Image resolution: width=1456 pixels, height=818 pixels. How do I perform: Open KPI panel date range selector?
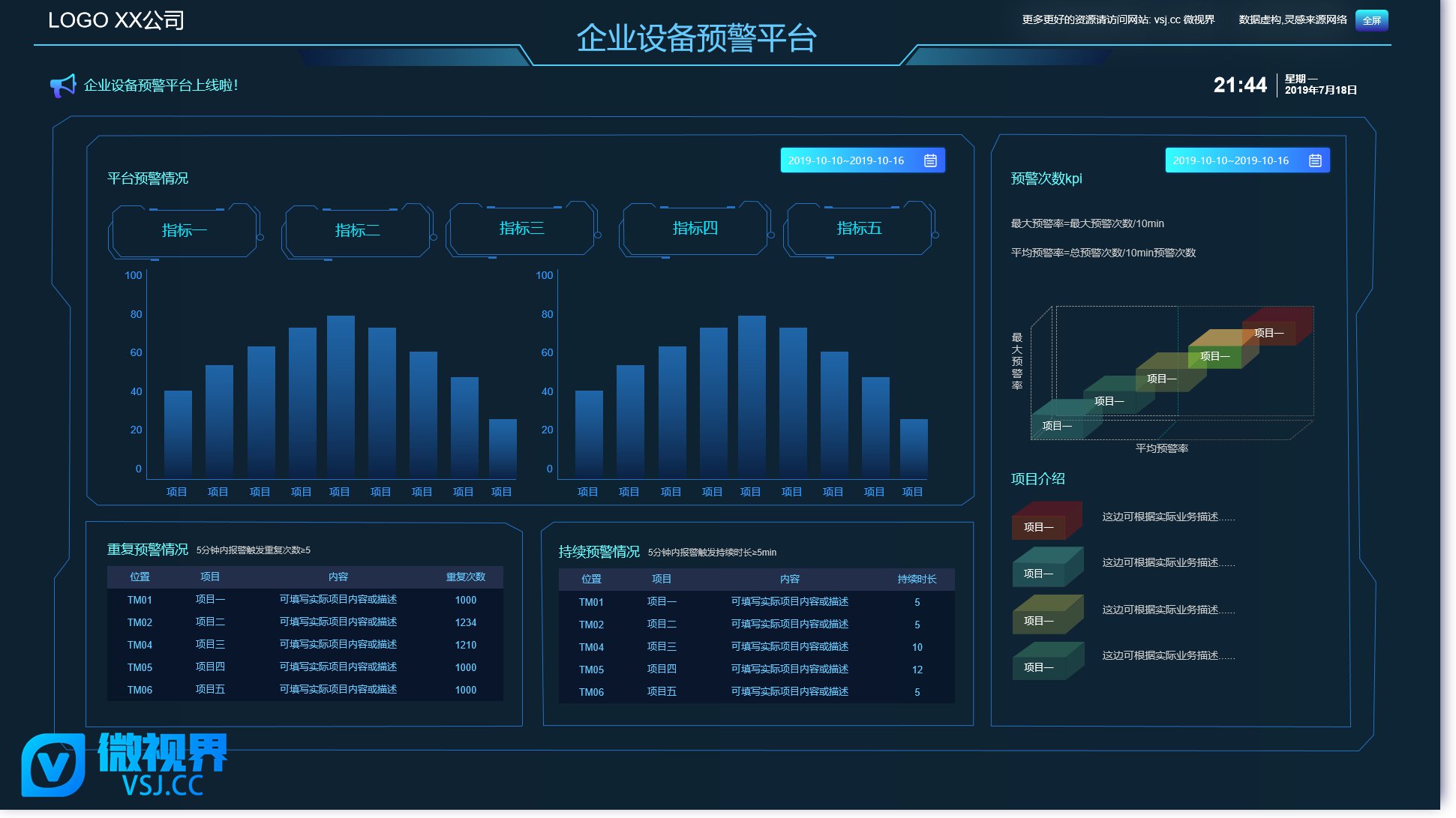[x=1230, y=160]
